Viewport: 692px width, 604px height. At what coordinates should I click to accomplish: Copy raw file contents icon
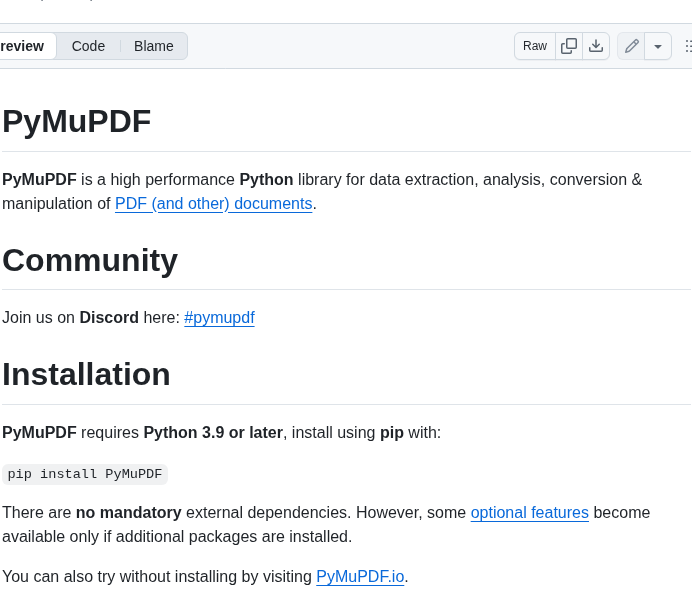[x=569, y=46]
